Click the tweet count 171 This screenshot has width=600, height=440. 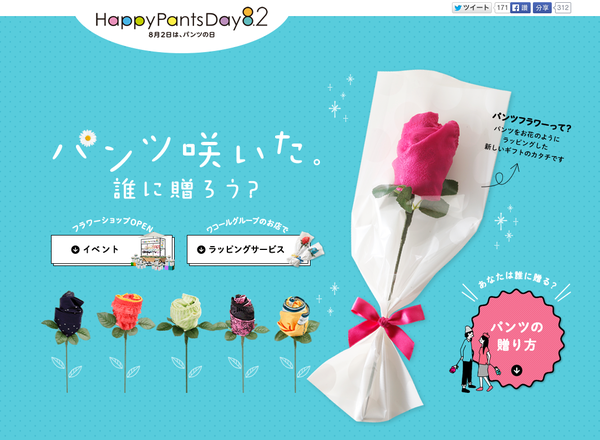pos(502,8)
